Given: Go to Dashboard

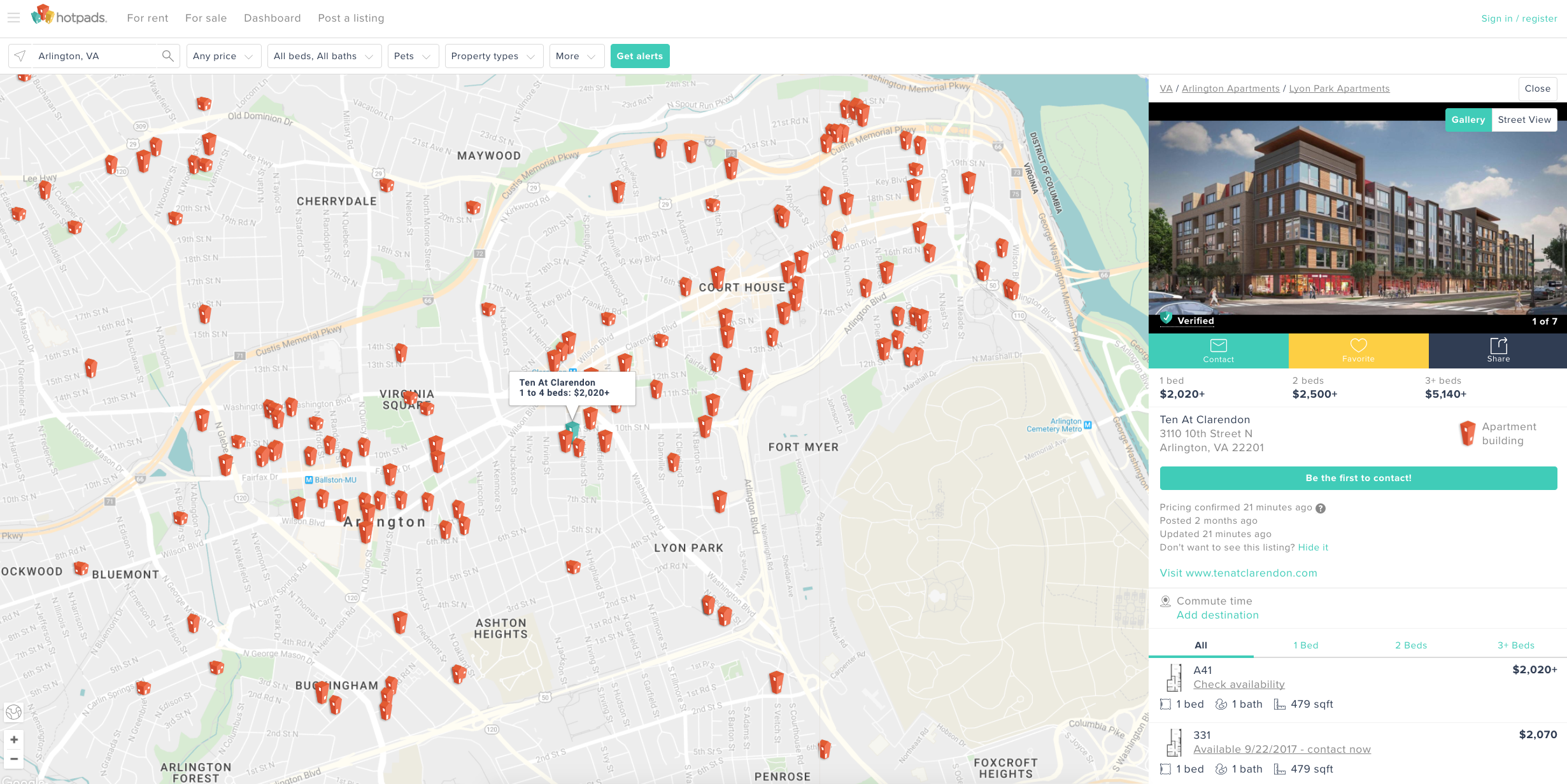Looking at the screenshot, I should pyautogui.click(x=273, y=18).
